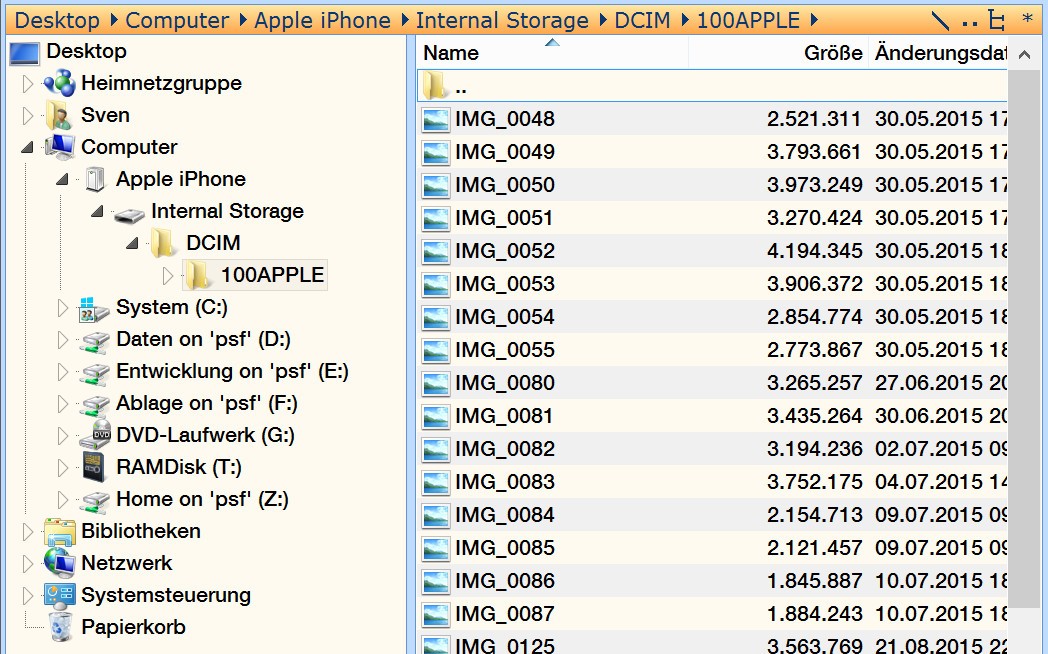The width and height of the screenshot is (1048, 654).
Task: Click the two-dots parent directory button
Action: coord(969,20)
